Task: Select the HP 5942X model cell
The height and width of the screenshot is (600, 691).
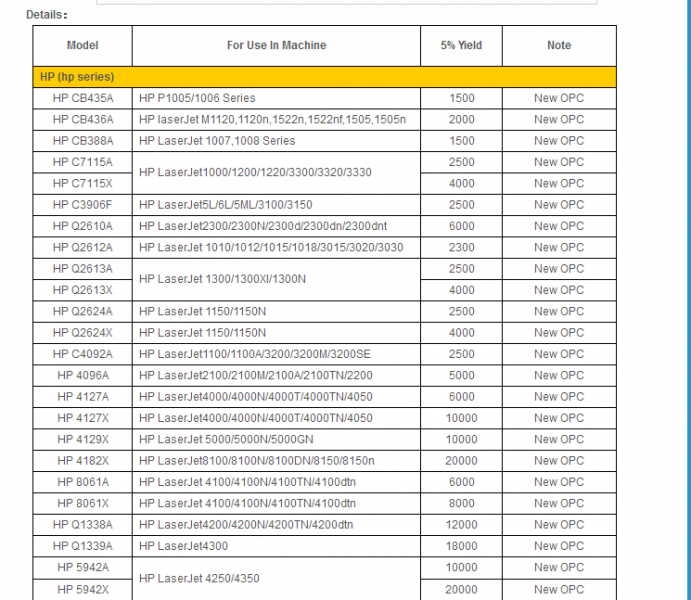Action: pos(83,589)
